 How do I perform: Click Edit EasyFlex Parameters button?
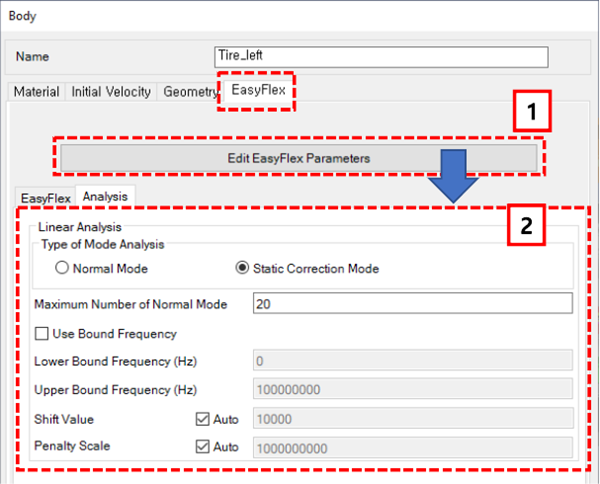pyautogui.click(x=299, y=158)
